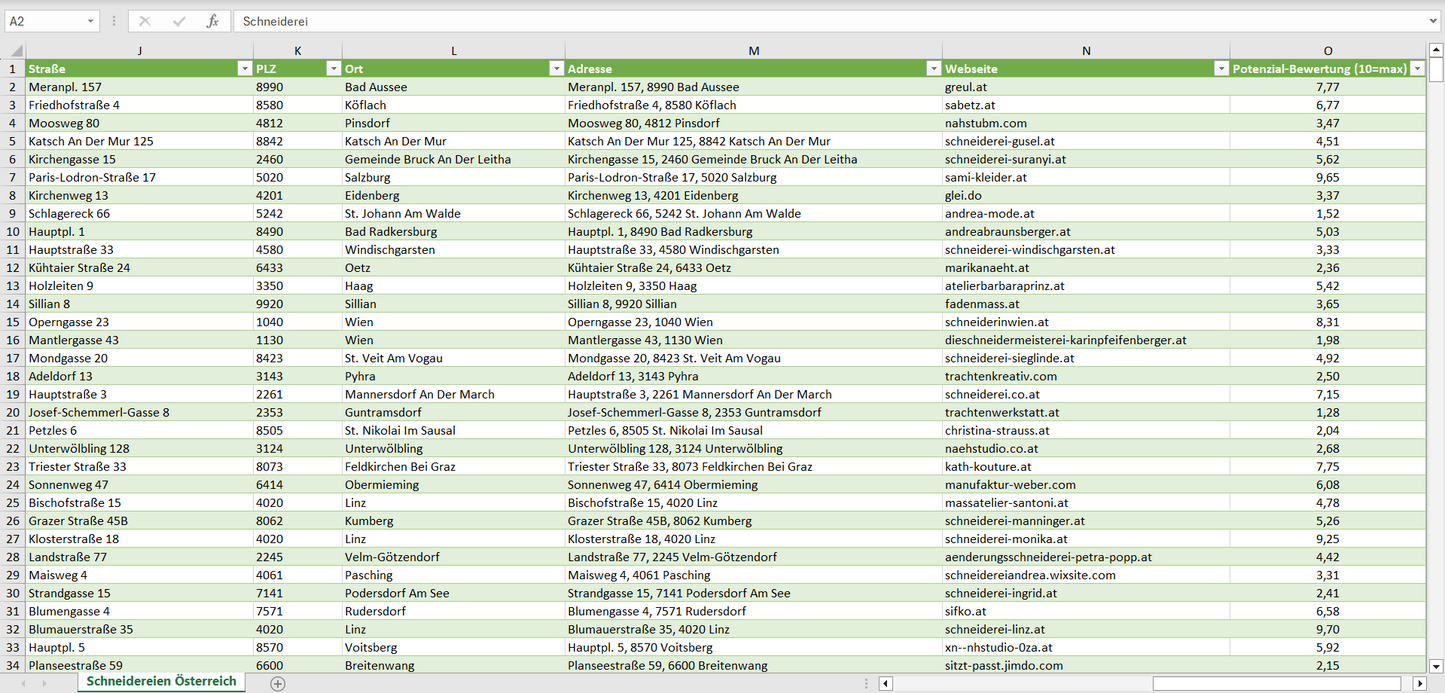
Task: Click the Cancel X icon in formula bar
Action: click(x=145, y=21)
